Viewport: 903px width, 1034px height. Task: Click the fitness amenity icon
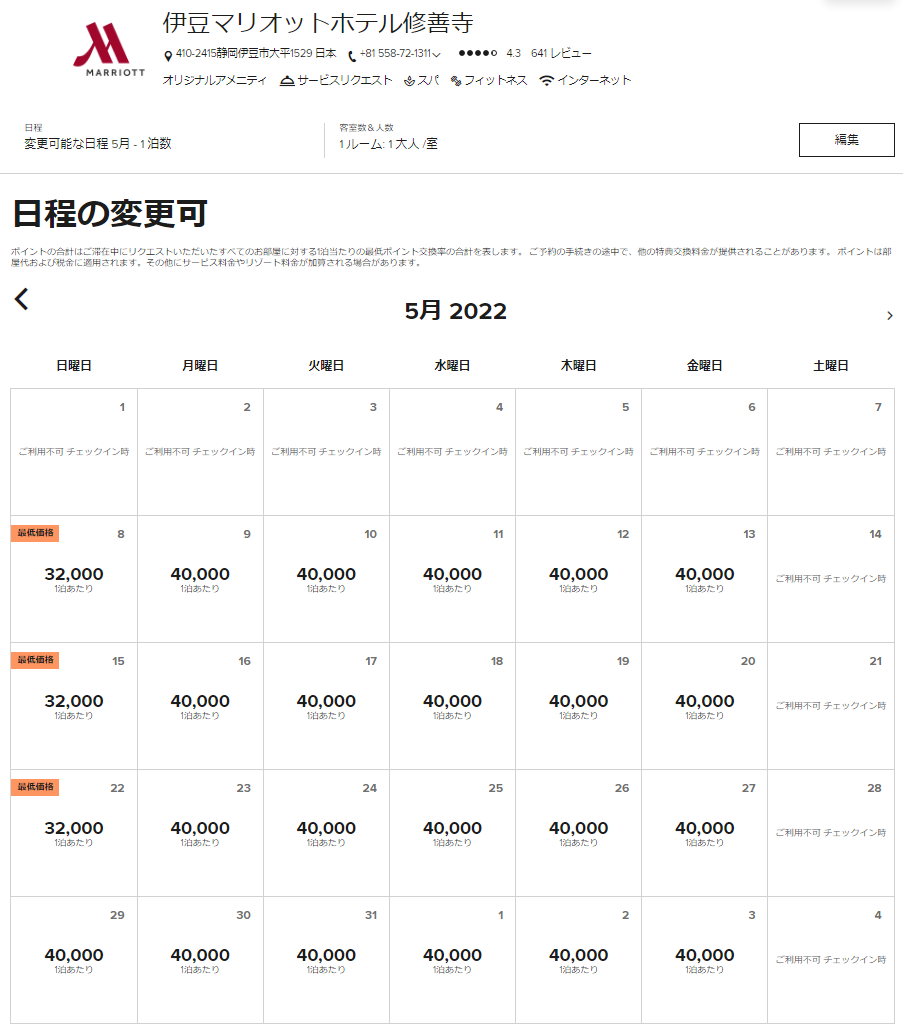point(456,81)
